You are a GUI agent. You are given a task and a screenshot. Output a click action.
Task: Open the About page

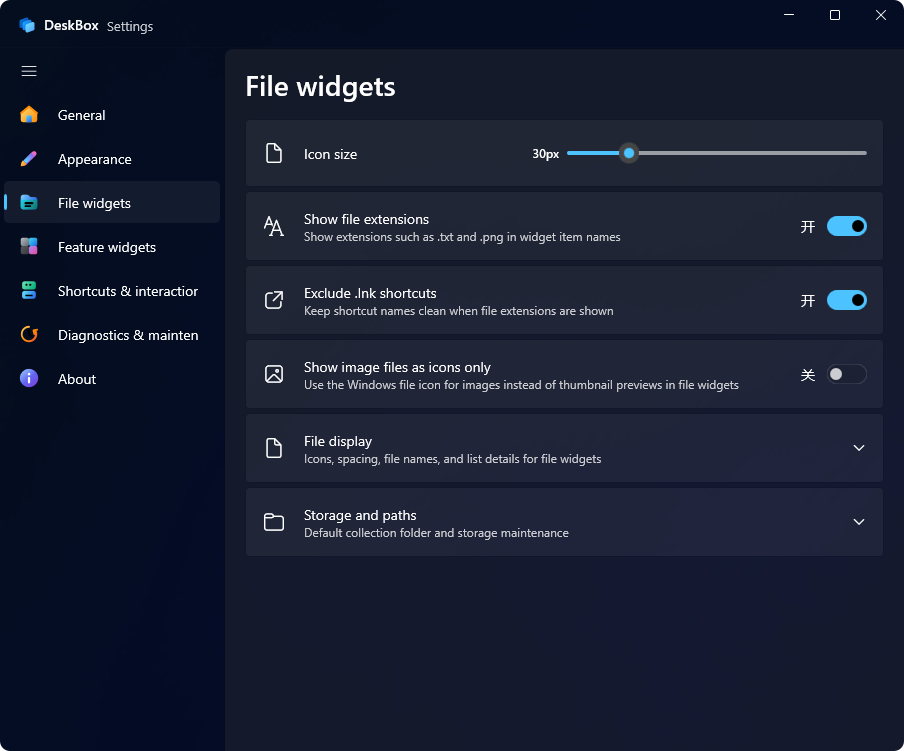coord(112,379)
